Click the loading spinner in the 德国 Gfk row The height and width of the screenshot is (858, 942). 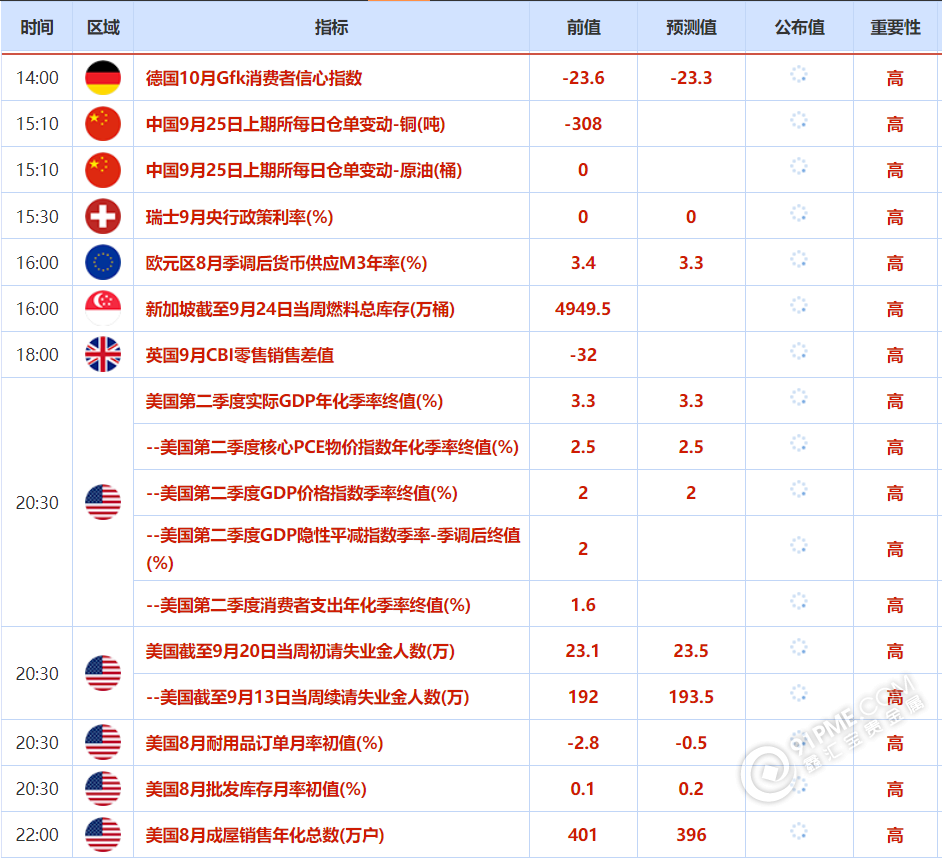(x=798, y=74)
